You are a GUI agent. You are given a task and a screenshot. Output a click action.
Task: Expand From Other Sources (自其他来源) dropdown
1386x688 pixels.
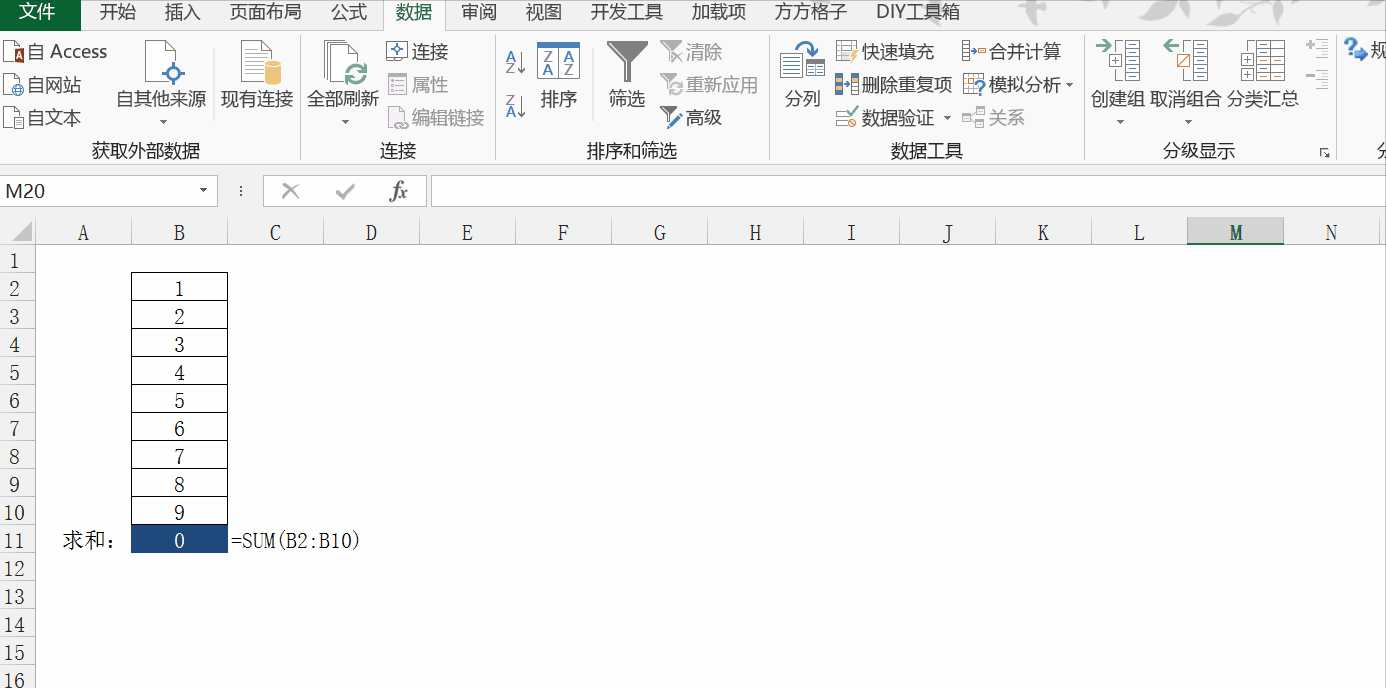point(163,121)
